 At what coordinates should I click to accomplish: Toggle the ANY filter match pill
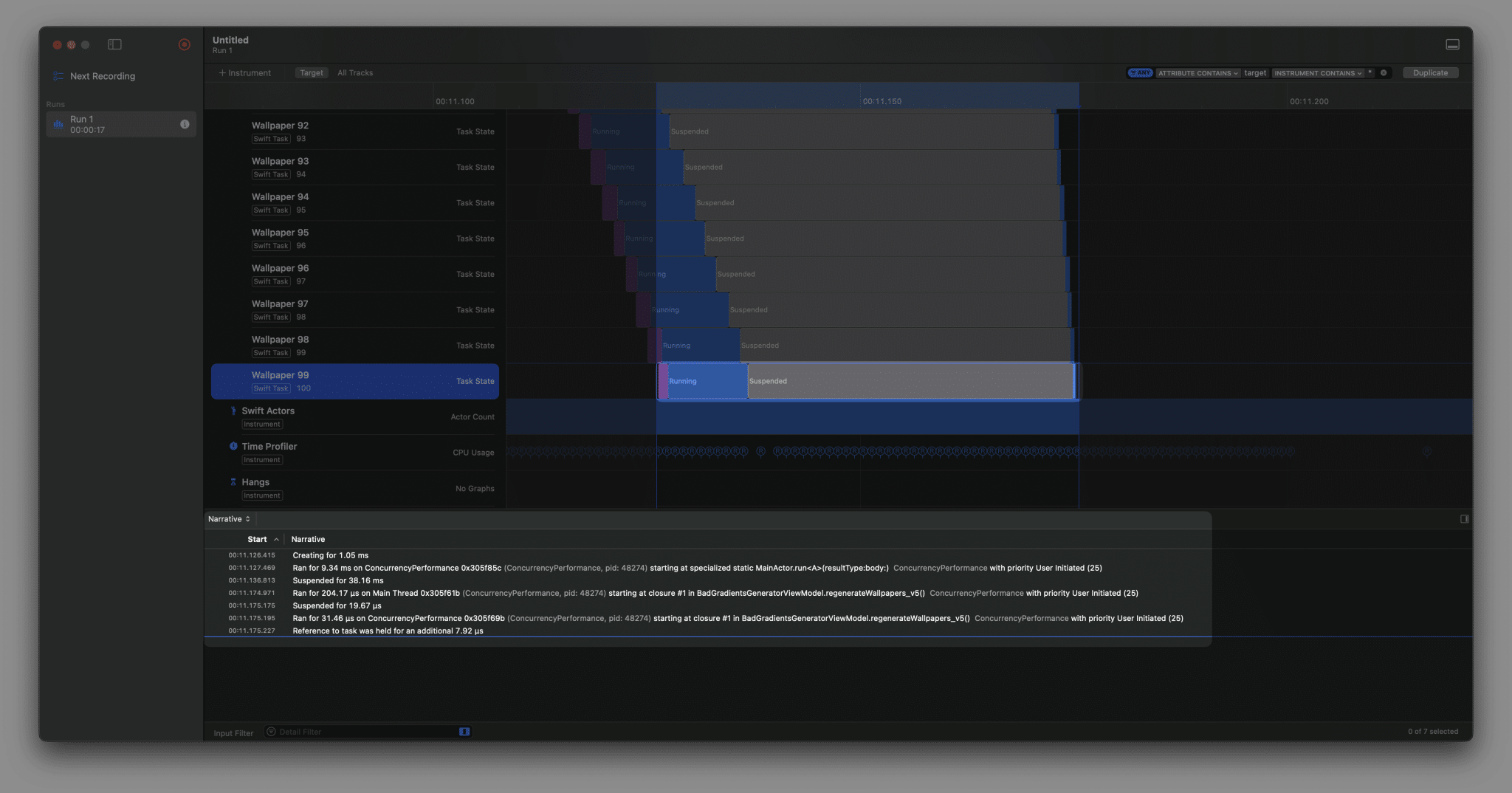click(1140, 73)
